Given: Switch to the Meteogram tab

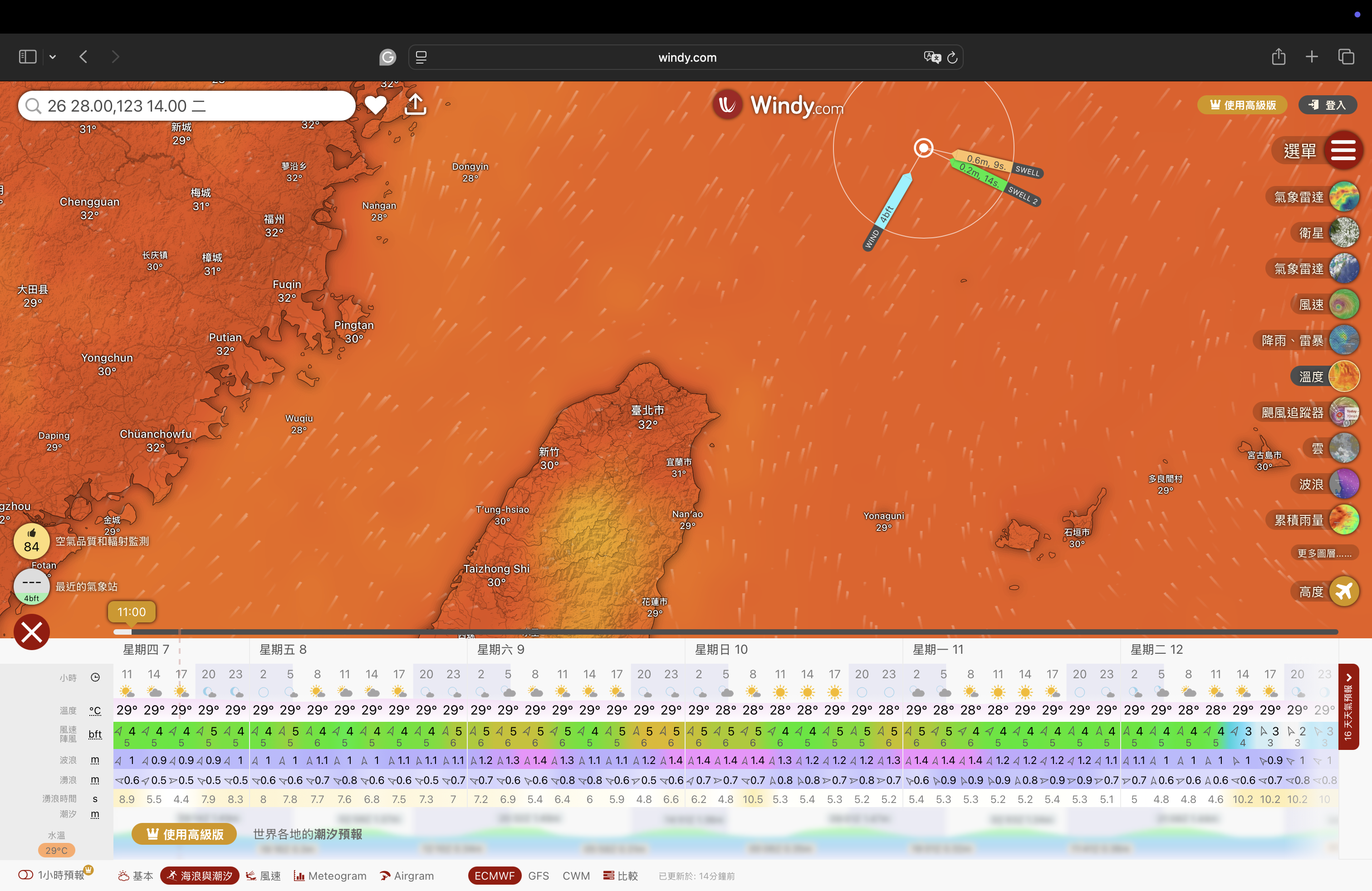Looking at the screenshot, I should tap(330, 876).
